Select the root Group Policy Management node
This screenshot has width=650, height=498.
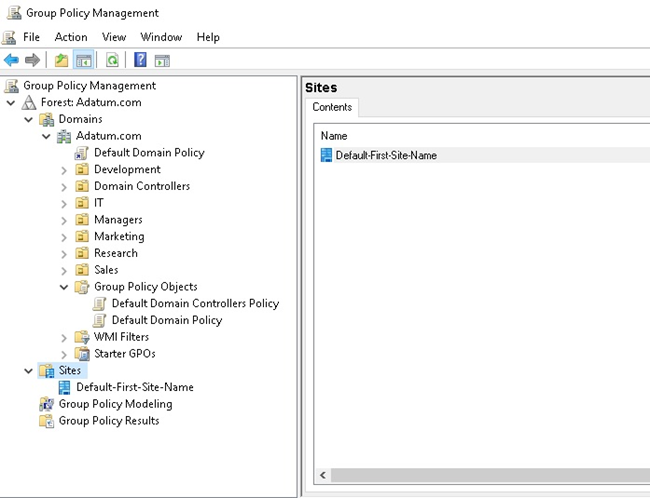(x=90, y=86)
